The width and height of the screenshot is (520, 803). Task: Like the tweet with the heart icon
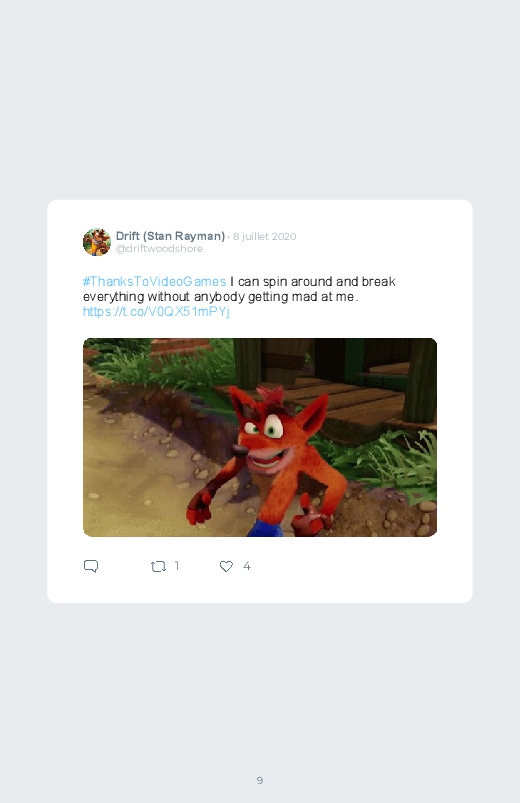click(x=226, y=566)
